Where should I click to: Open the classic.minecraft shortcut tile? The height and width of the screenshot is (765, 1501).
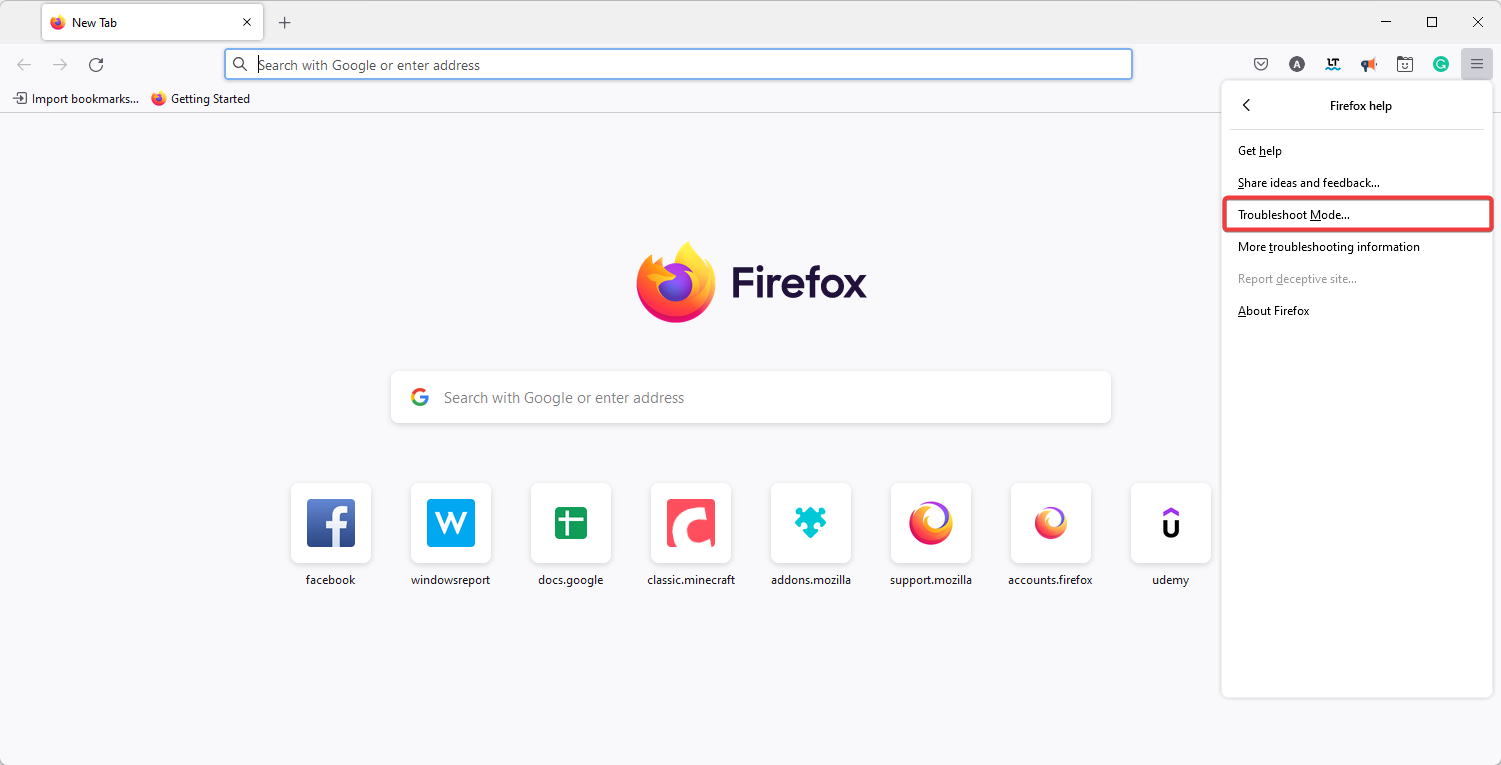click(691, 523)
